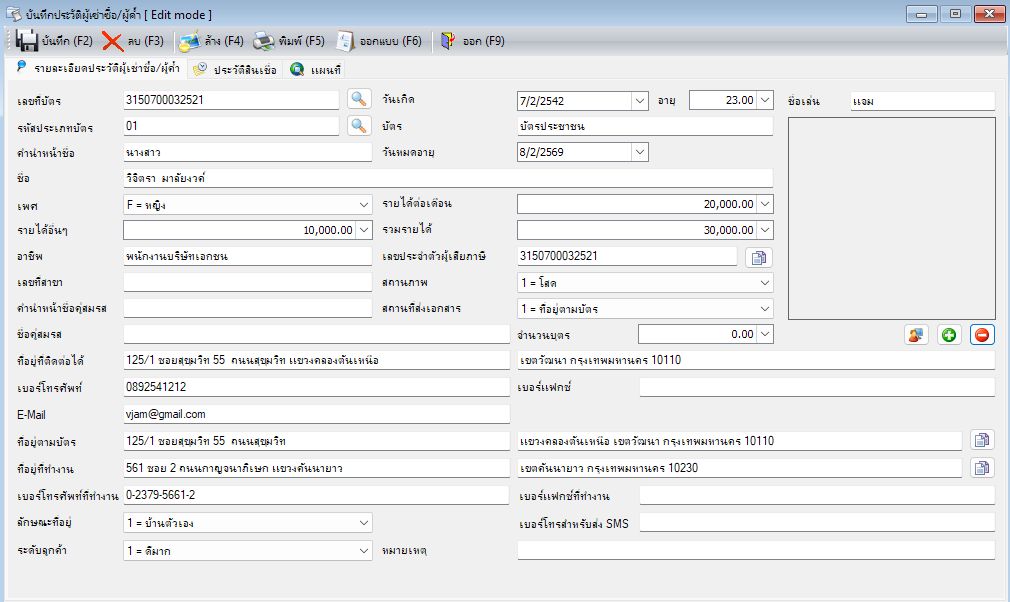1010x602 pixels.
Task: Click the card address first line field
Action: 316,441
